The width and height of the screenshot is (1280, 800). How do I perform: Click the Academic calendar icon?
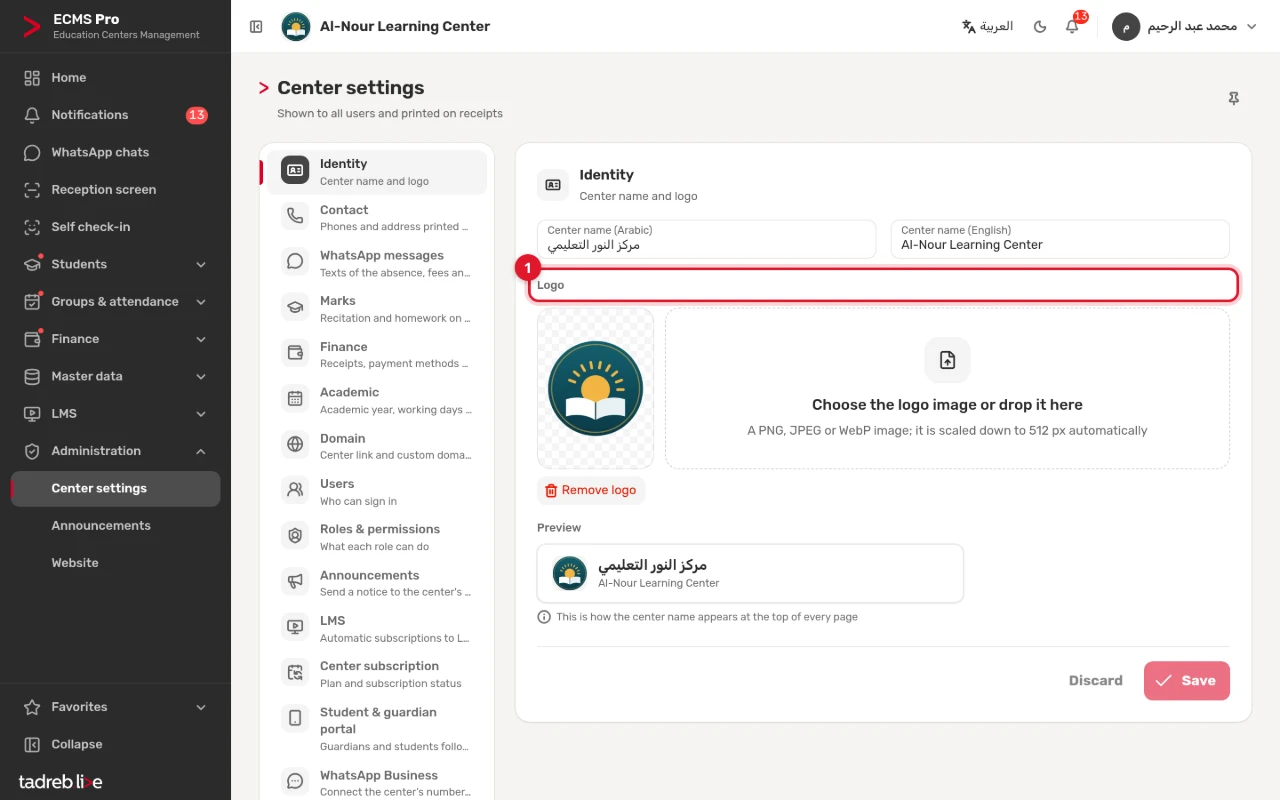tap(295, 398)
